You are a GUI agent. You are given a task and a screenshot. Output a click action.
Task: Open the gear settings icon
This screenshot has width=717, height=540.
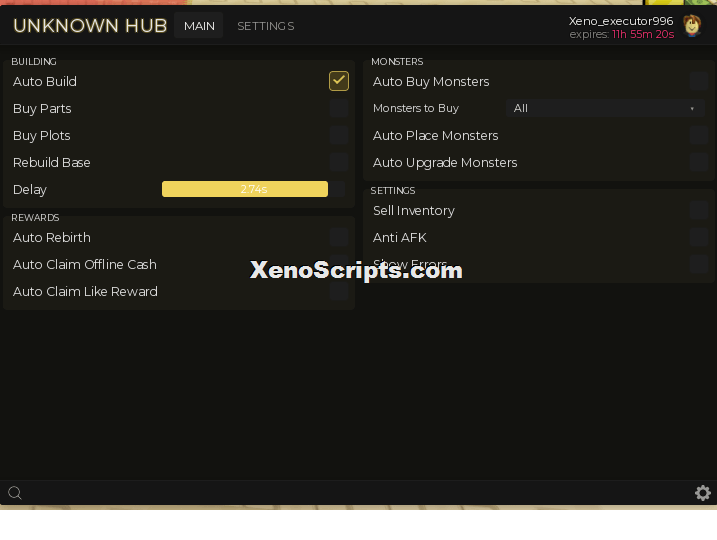(x=702, y=493)
